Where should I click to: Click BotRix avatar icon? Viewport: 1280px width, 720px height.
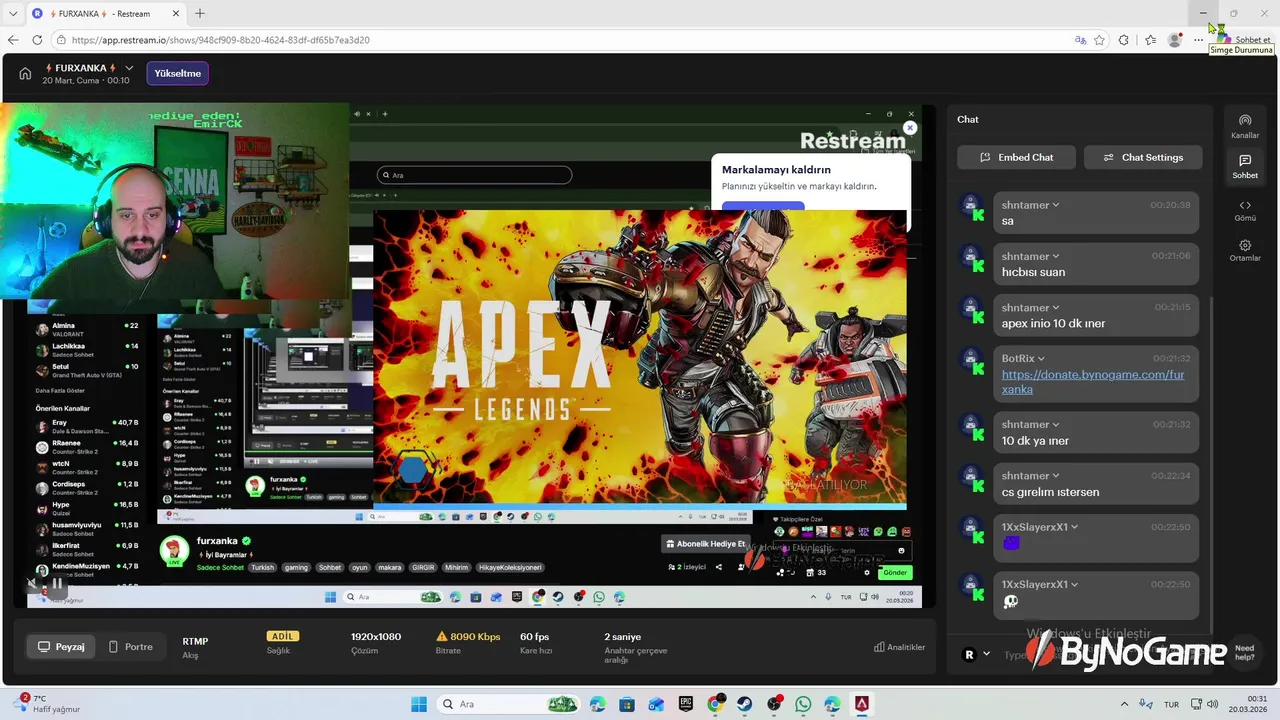(972, 361)
